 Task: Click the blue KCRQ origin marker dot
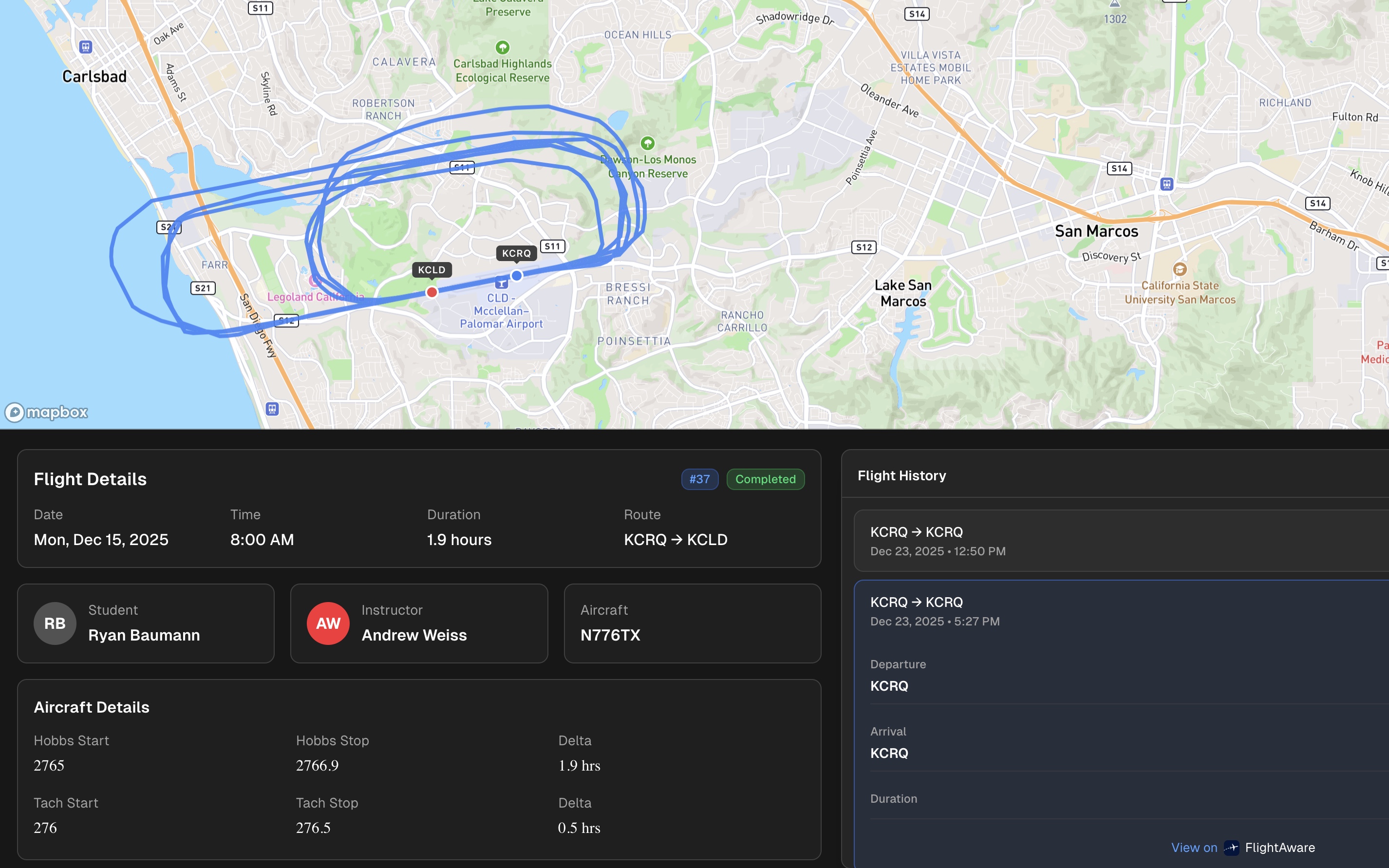(517, 276)
